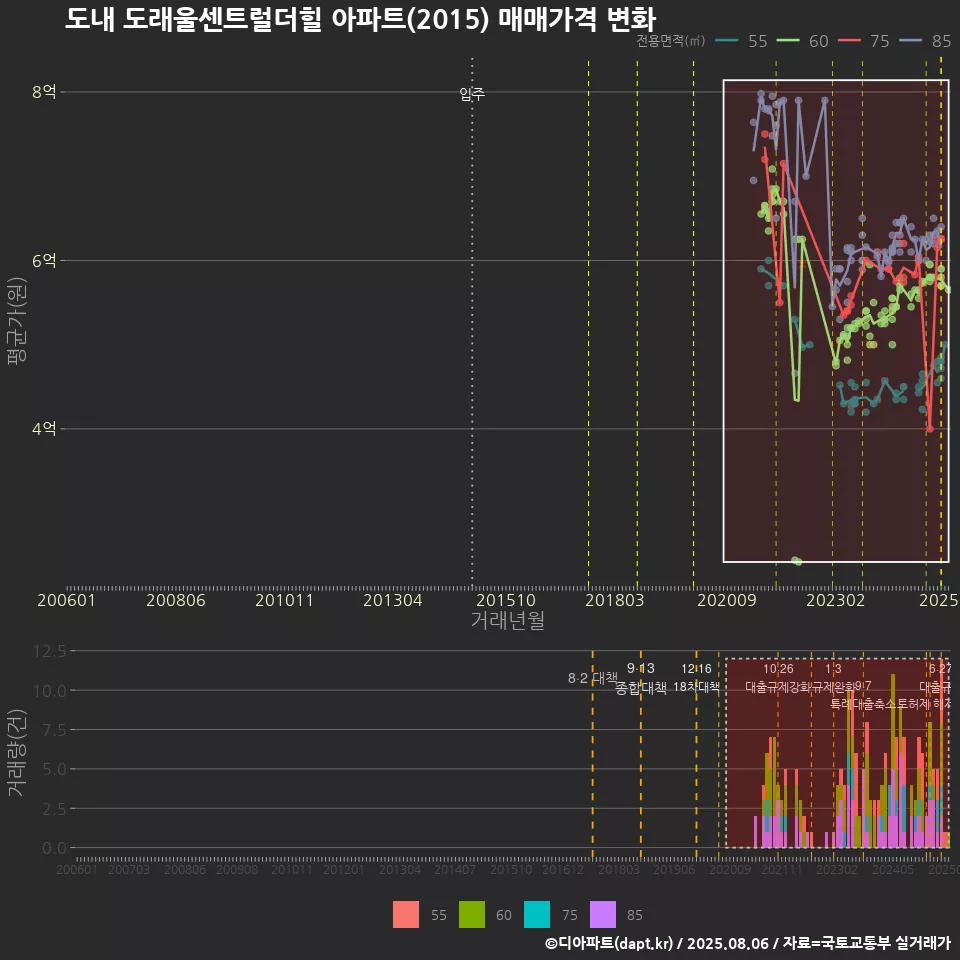Screen dimensions: 960x960
Task: Click '200601' on the price chart x-axis
Action: click(67, 600)
